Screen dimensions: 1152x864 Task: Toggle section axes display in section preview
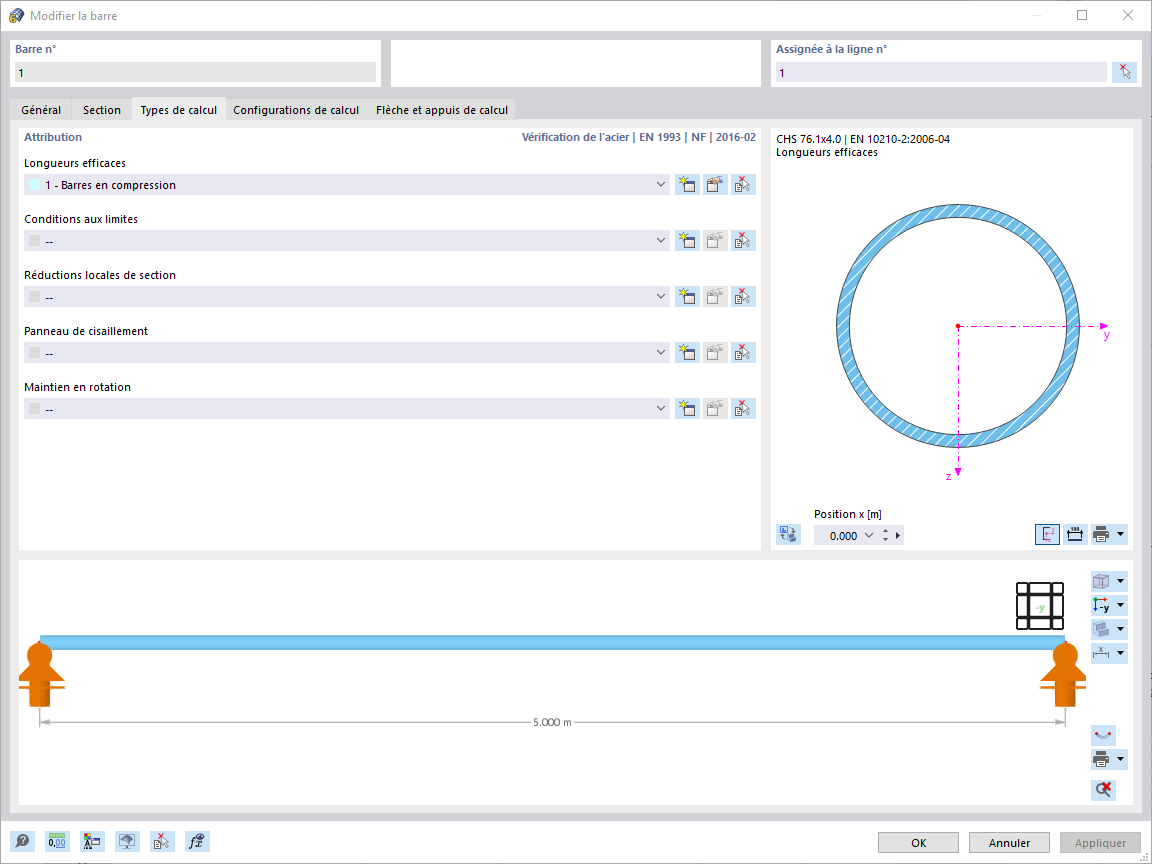tap(1047, 534)
